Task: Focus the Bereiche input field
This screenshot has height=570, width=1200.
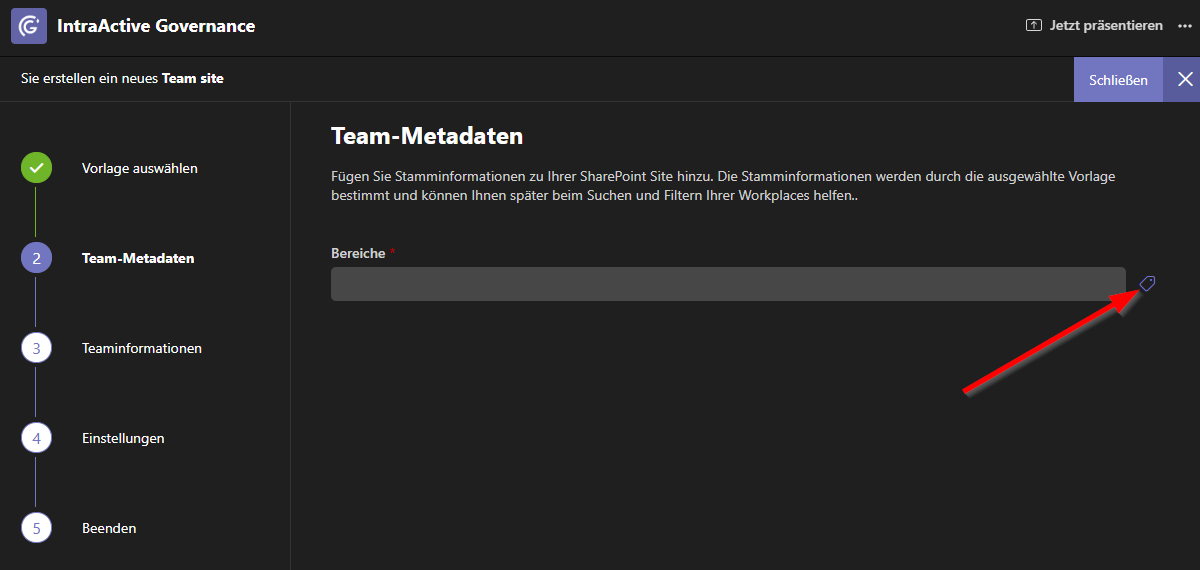Action: pos(728,284)
